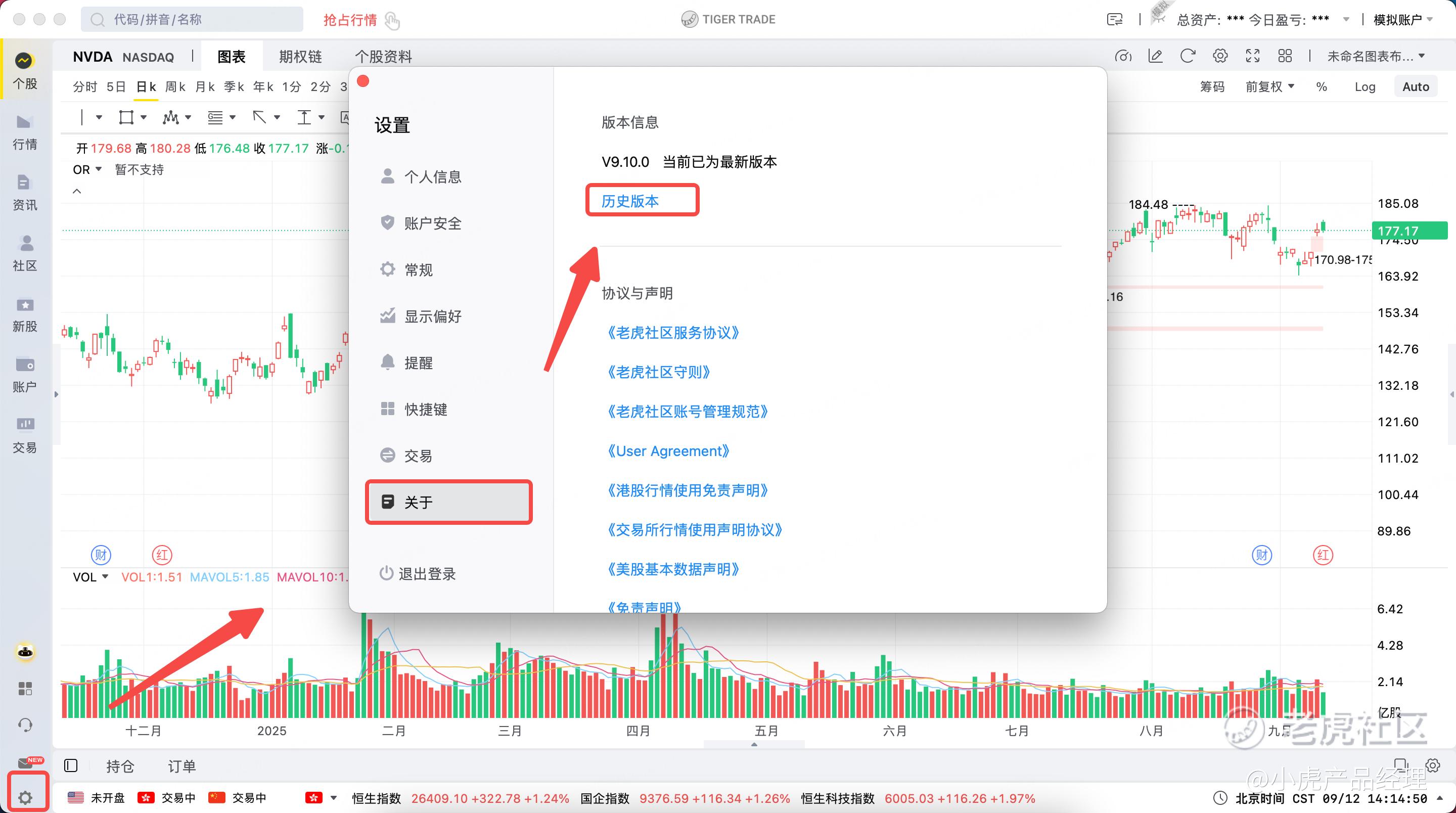This screenshot has width=1456, height=813.
Task: Open the chart layout grid icon
Action: pos(1285,56)
